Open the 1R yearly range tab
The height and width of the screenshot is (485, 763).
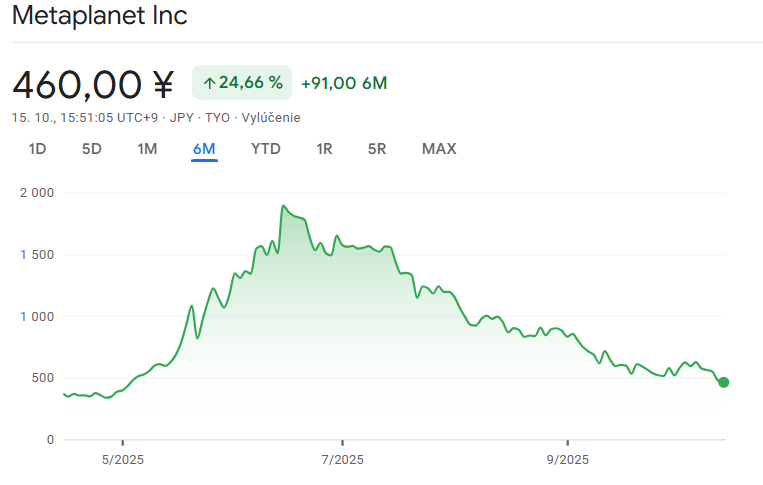[324, 149]
